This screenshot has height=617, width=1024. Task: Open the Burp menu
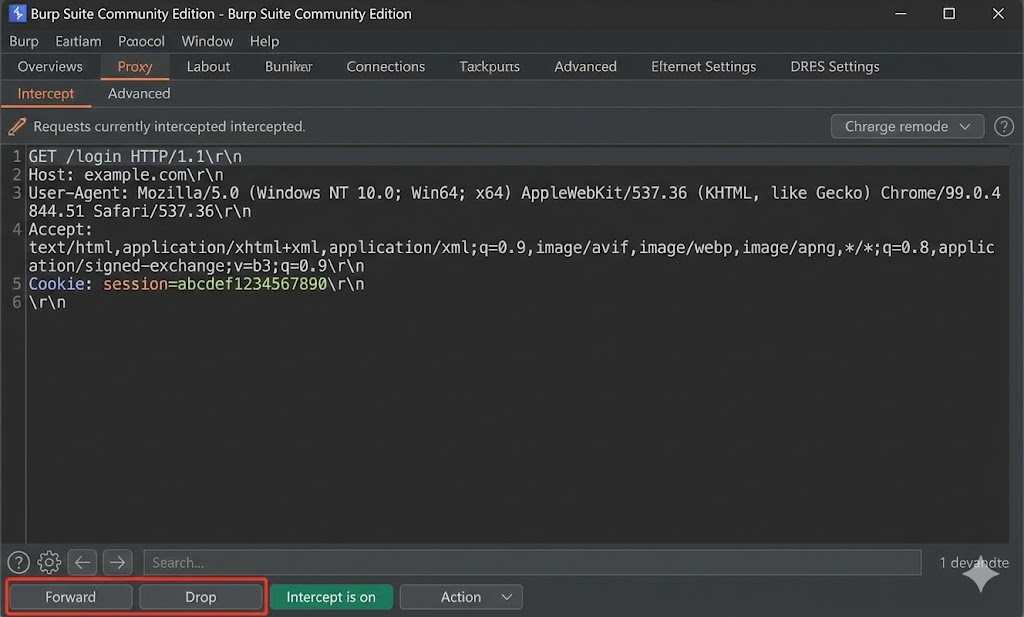pos(24,41)
